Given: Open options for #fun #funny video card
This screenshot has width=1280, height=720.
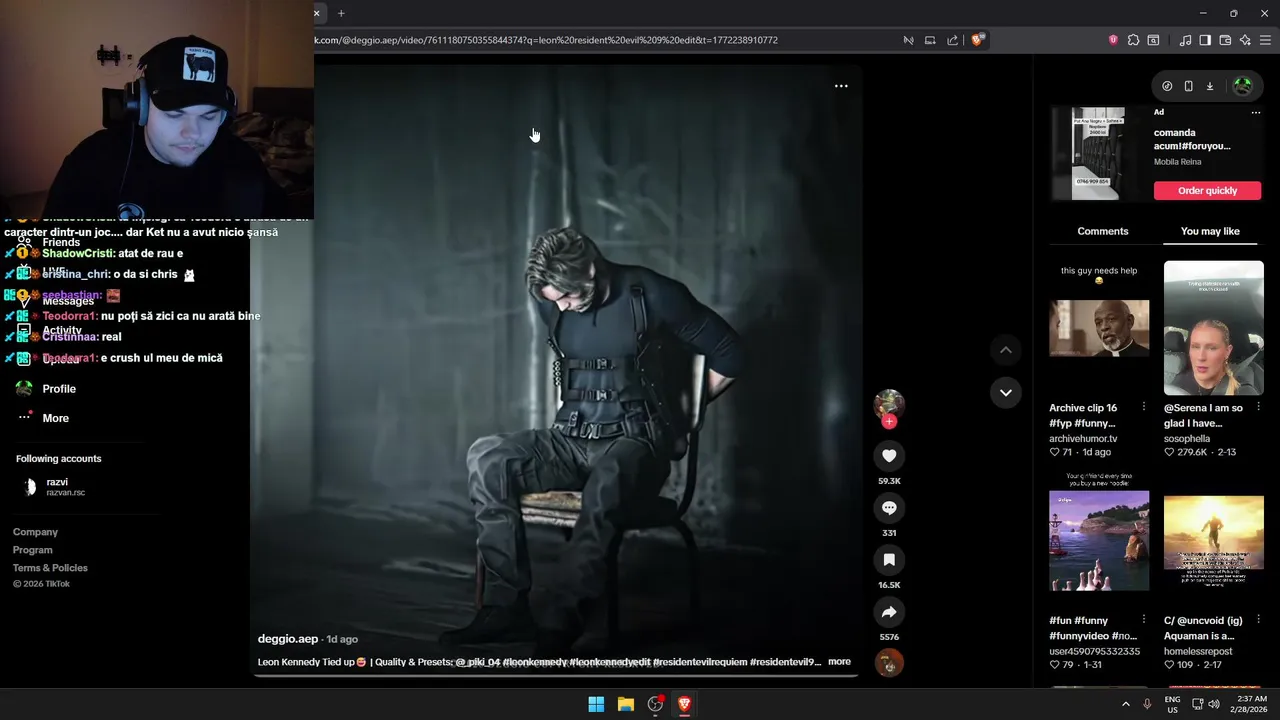Looking at the screenshot, I should [x=1144, y=620].
